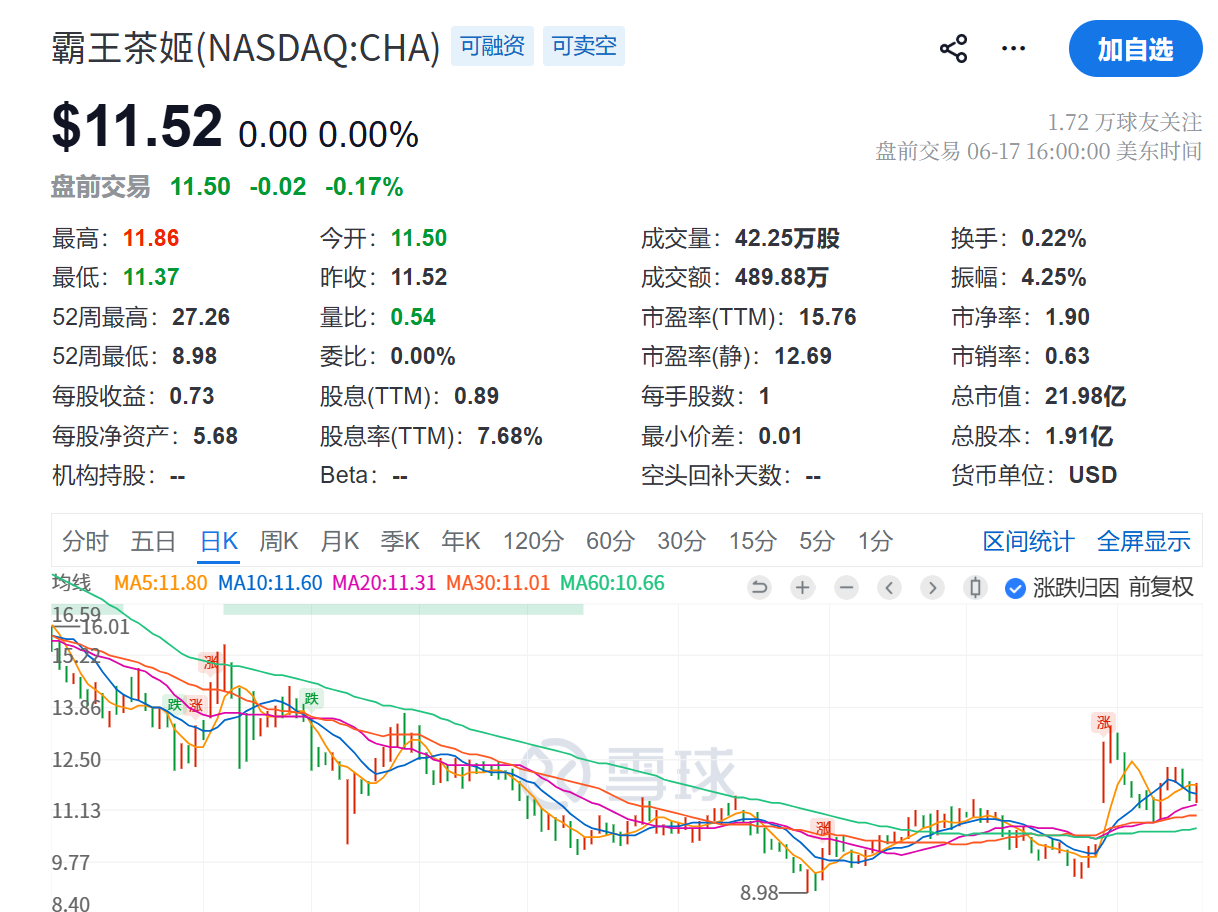Switch to the 季K chart tab
Image resolution: width=1218 pixels, height=912 pixels.
[400, 541]
